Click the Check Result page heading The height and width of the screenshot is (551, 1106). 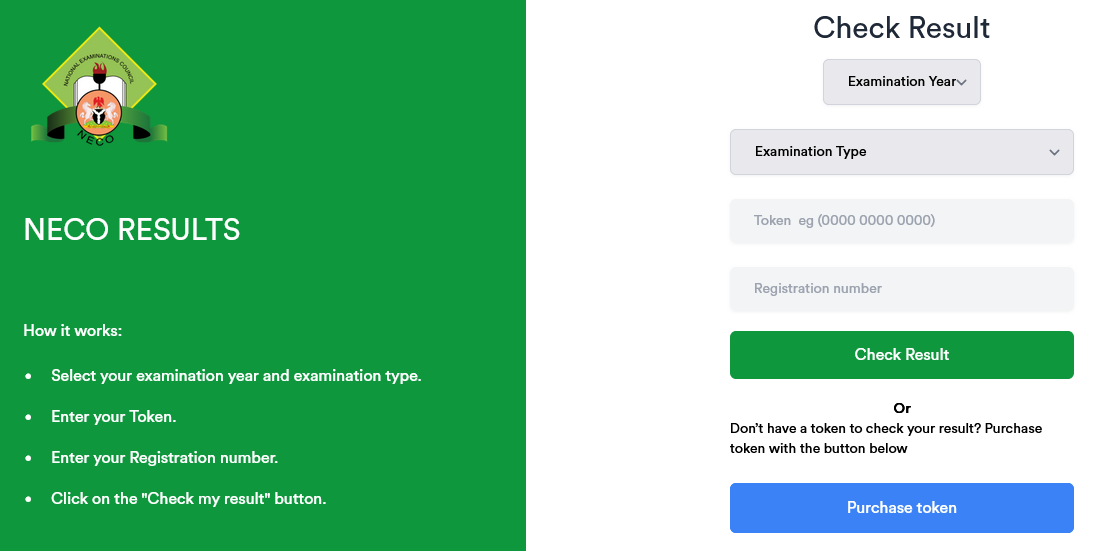(x=901, y=27)
